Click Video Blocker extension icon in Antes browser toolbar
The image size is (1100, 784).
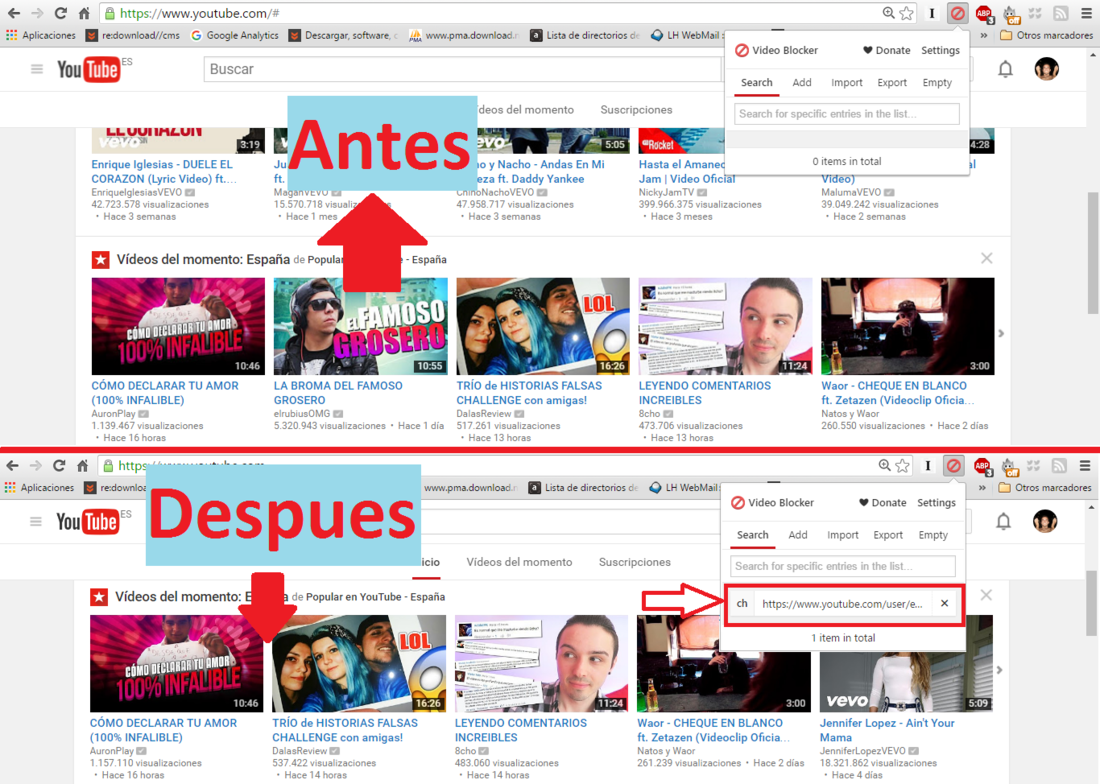tap(958, 13)
